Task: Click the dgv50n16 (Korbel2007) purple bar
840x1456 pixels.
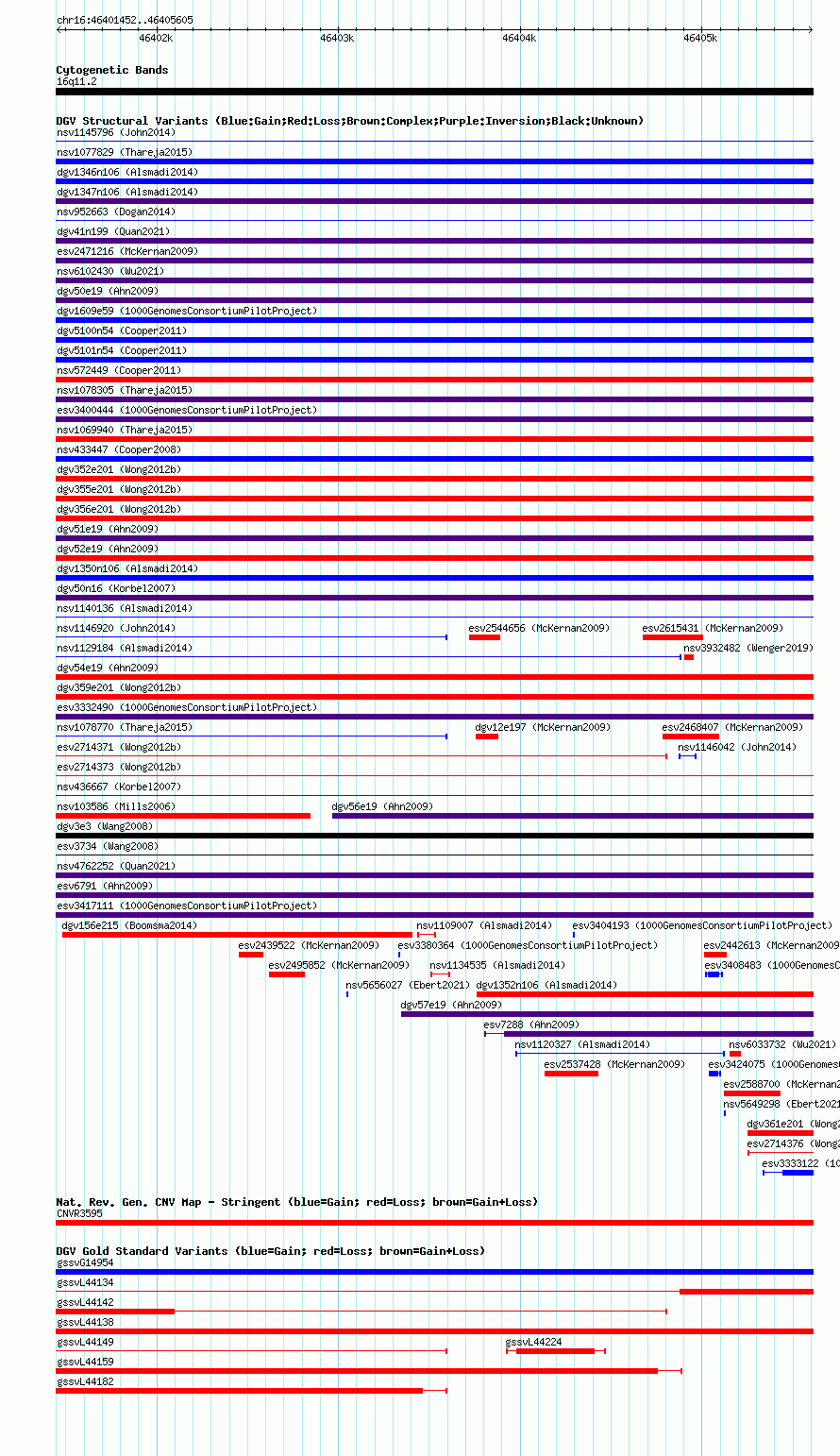Action: pyautogui.click(x=435, y=598)
